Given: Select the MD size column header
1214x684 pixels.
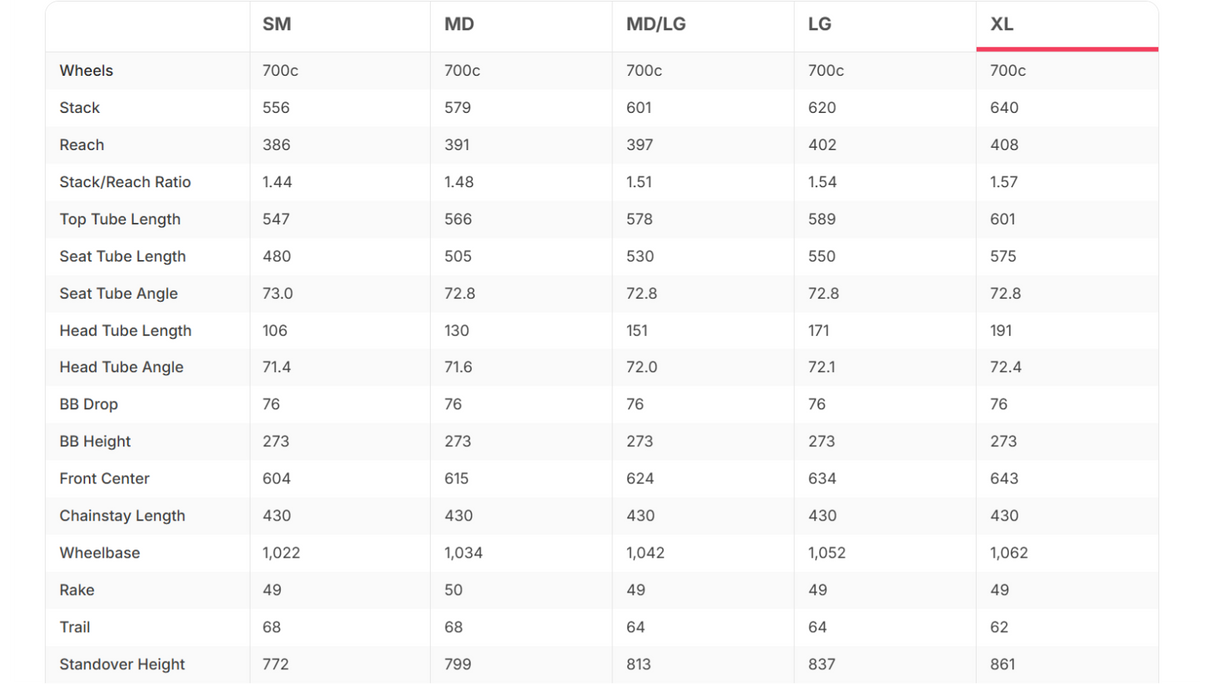Looking at the screenshot, I should 459,24.
